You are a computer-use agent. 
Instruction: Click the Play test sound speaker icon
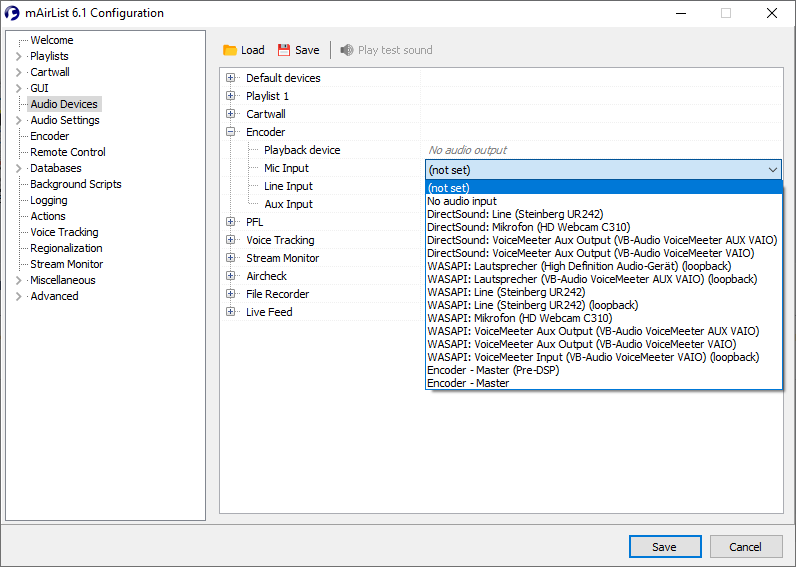pos(347,50)
